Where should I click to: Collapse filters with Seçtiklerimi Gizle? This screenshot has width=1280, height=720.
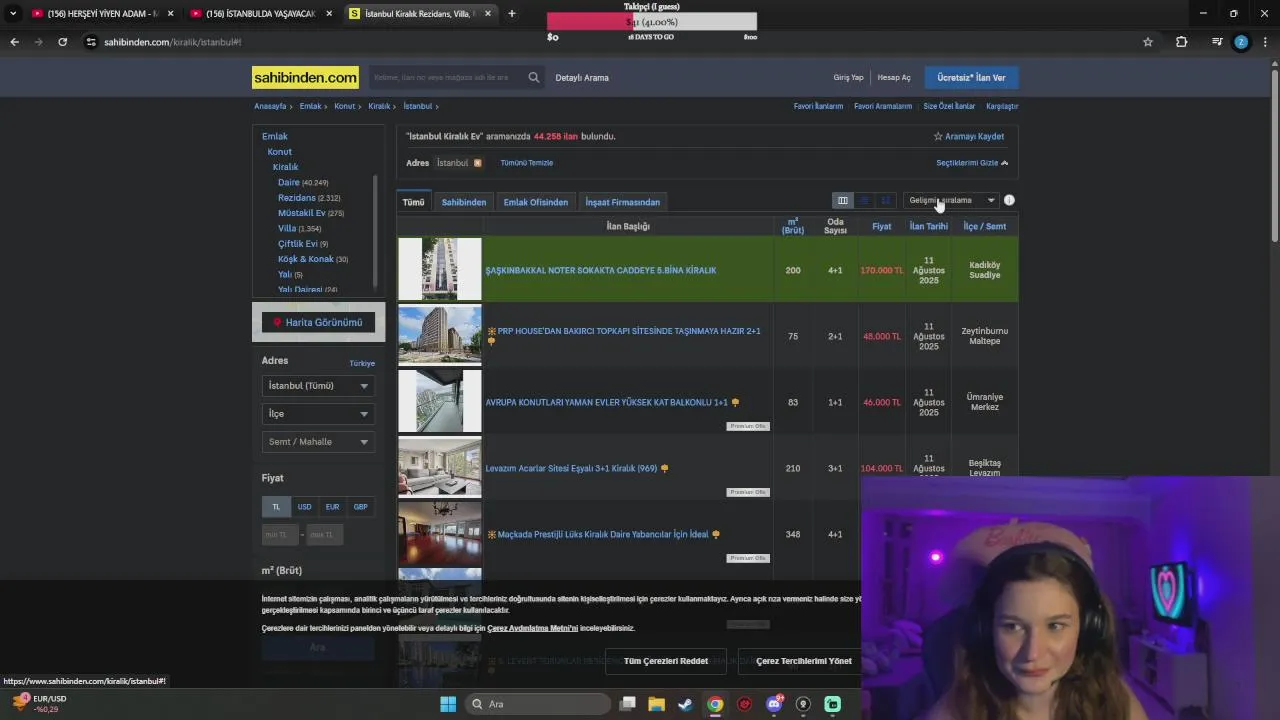[972, 163]
